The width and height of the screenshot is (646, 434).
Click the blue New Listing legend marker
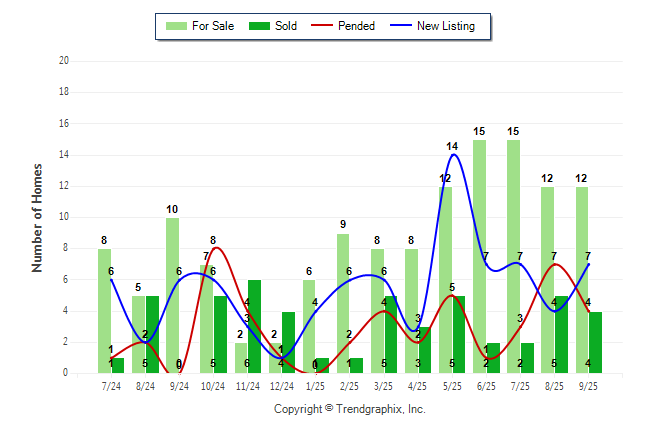[402, 26]
